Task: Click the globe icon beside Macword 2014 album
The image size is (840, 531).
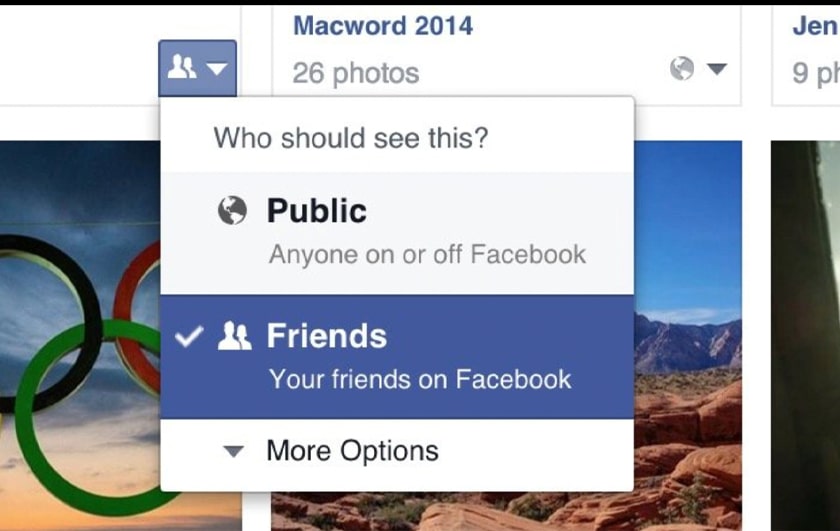Action: tap(682, 69)
